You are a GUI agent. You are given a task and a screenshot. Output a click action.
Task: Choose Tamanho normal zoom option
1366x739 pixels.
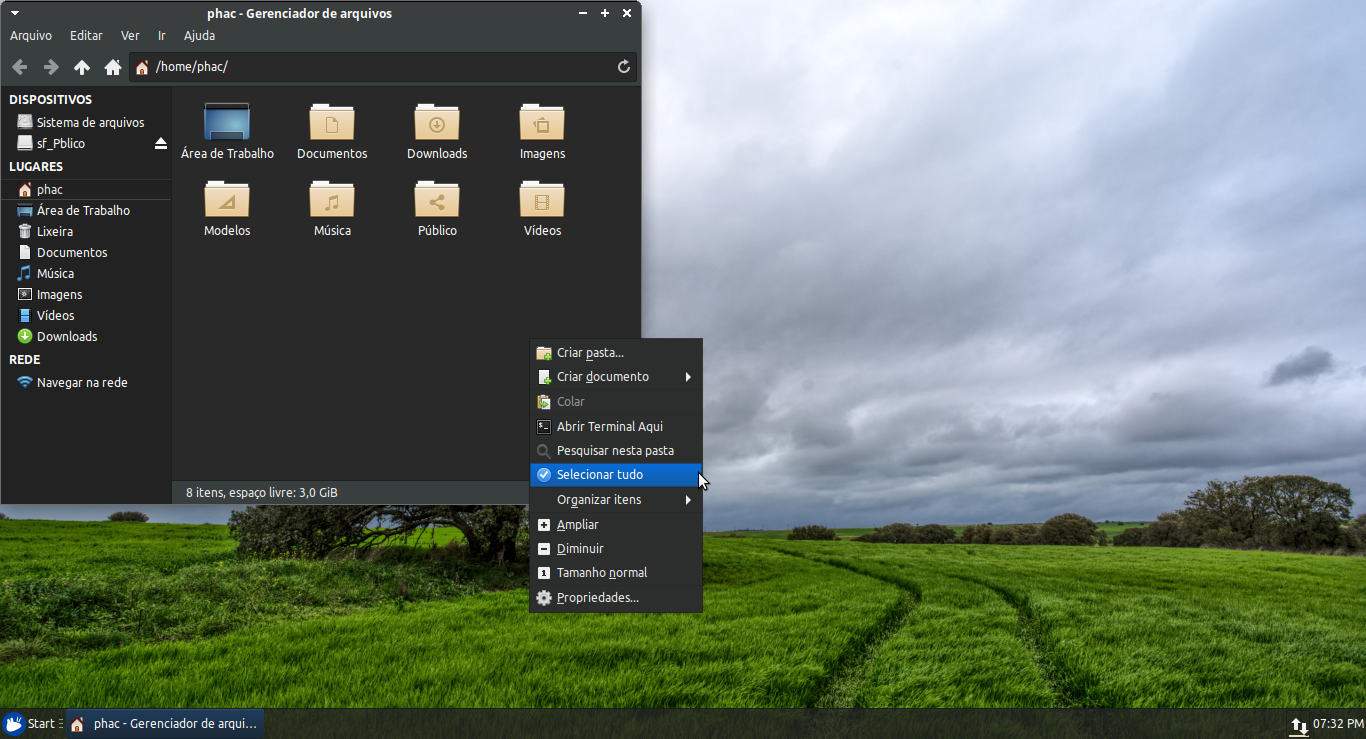(616, 573)
